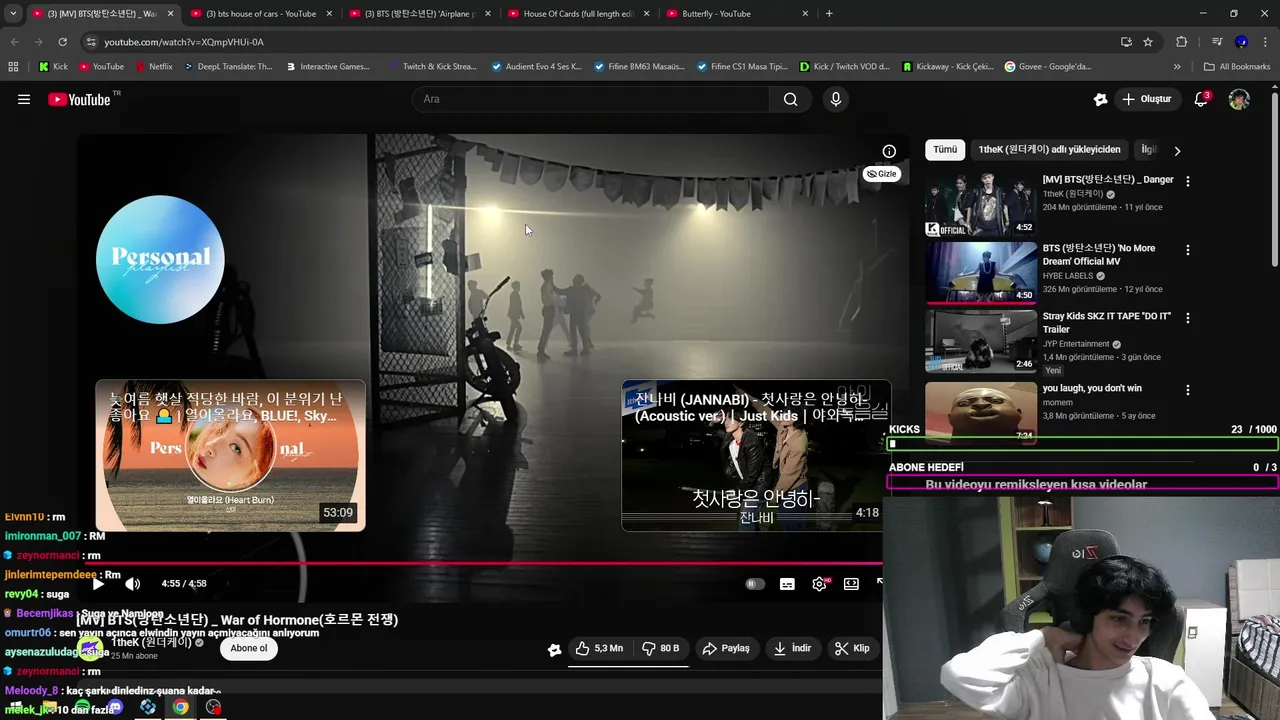Open the apps grid in bookmarks bar
1280x720 pixels.
pos(13,67)
